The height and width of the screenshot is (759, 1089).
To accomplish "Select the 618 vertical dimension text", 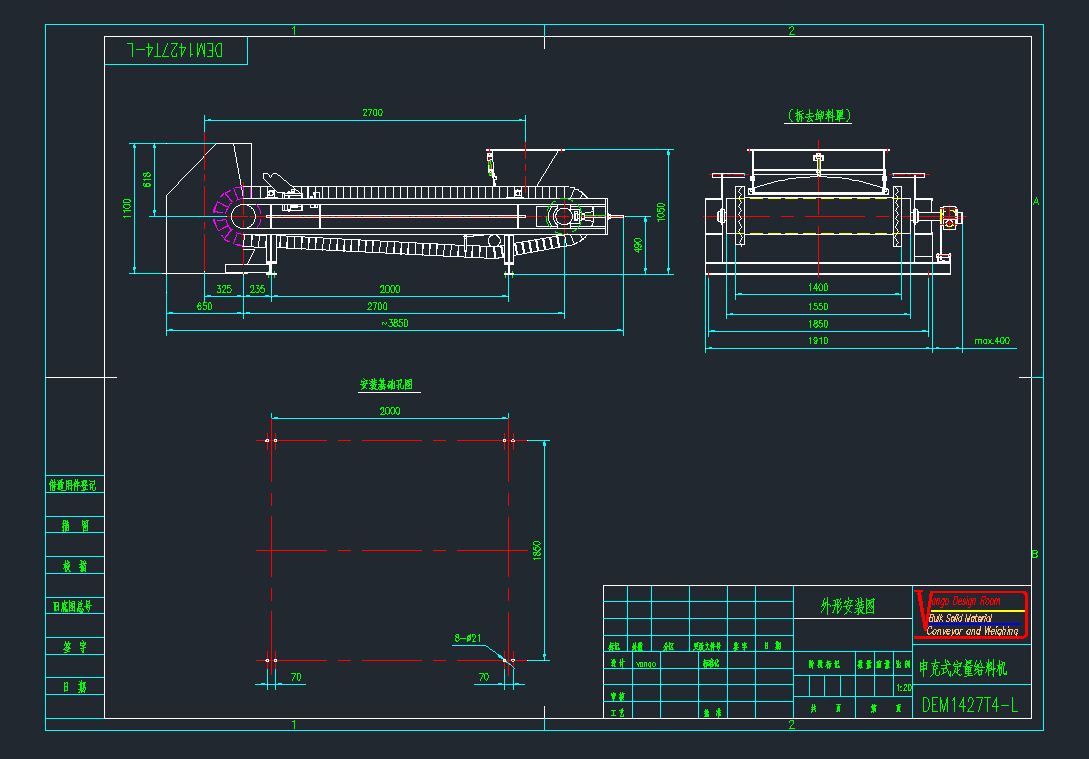I will click(x=147, y=180).
